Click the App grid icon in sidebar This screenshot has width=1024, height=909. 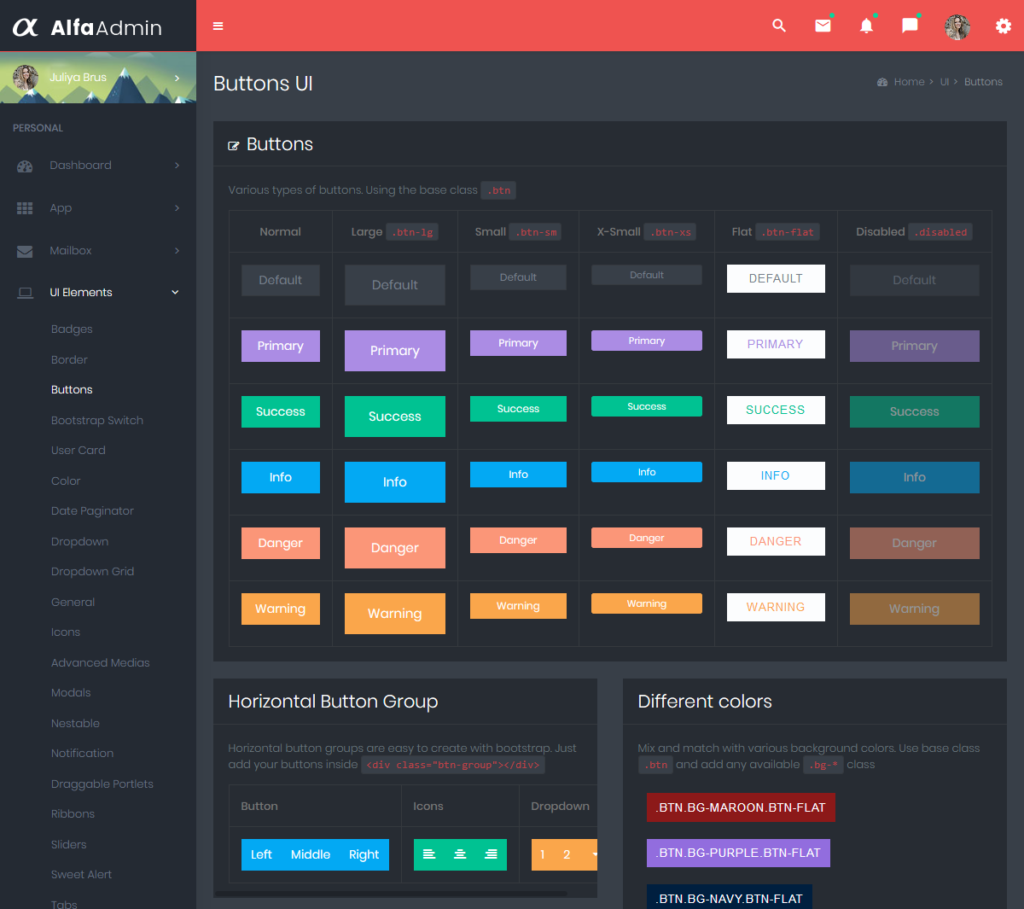(25, 208)
